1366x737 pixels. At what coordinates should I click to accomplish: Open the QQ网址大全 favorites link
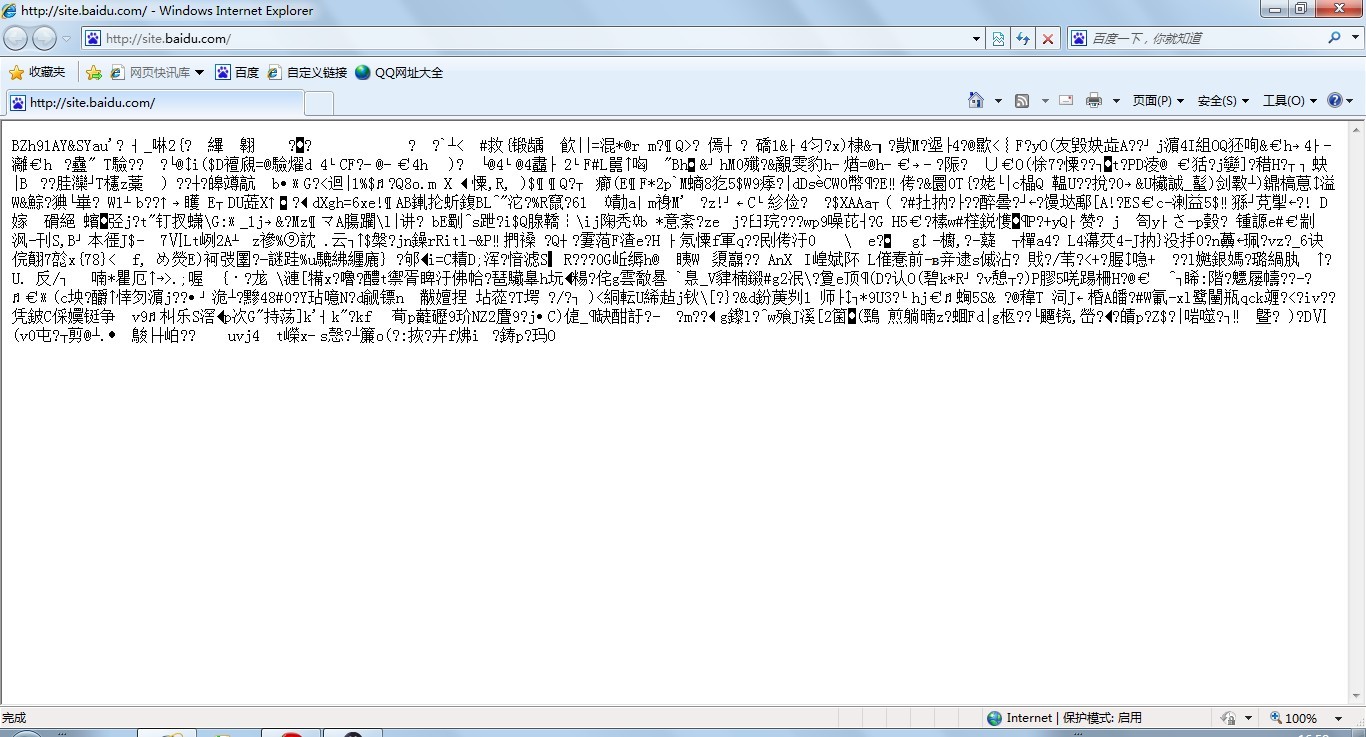point(399,73)
